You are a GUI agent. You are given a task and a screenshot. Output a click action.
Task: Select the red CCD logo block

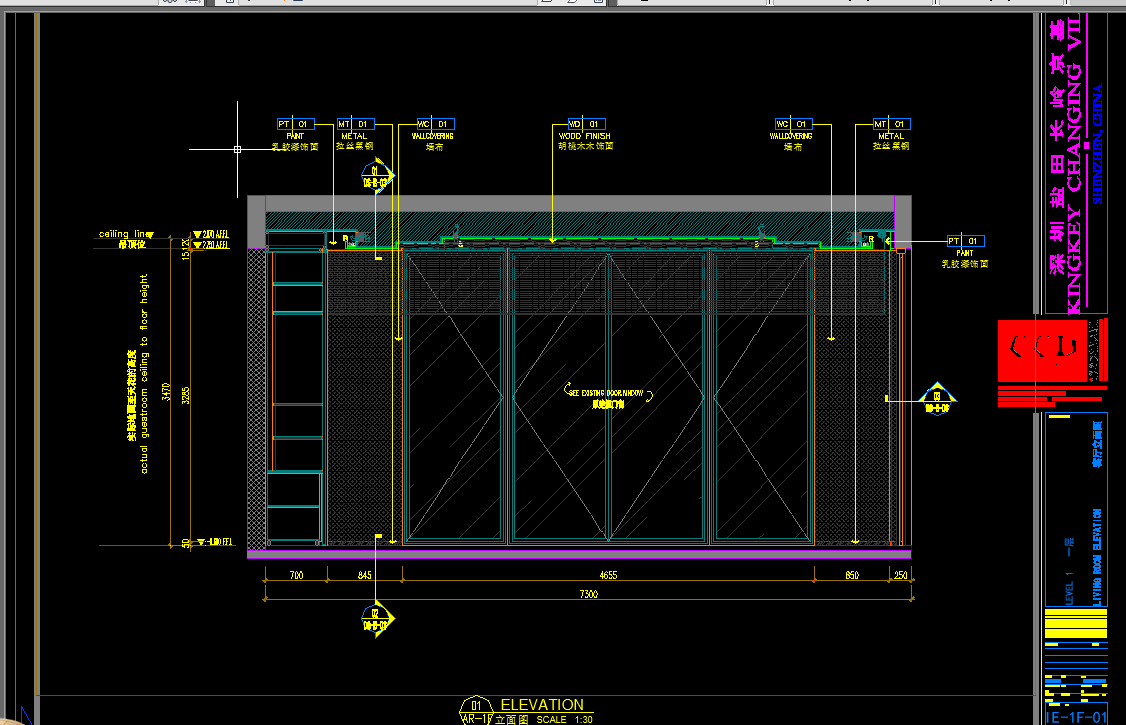pos(1042,350)
